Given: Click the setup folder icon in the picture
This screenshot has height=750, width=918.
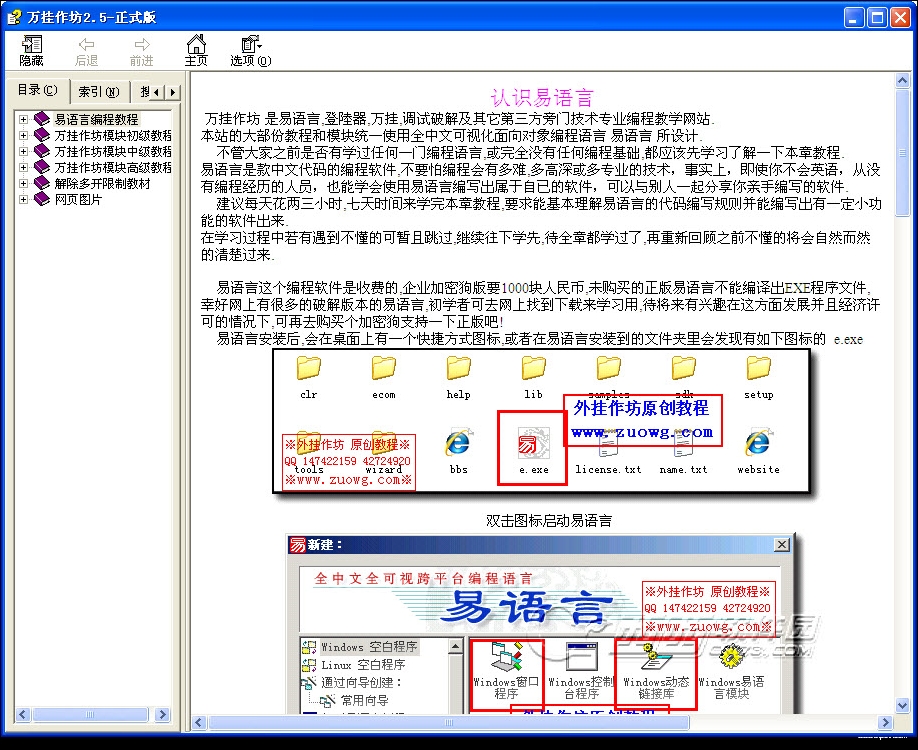Looking at the screenshot, I should 758,368.
